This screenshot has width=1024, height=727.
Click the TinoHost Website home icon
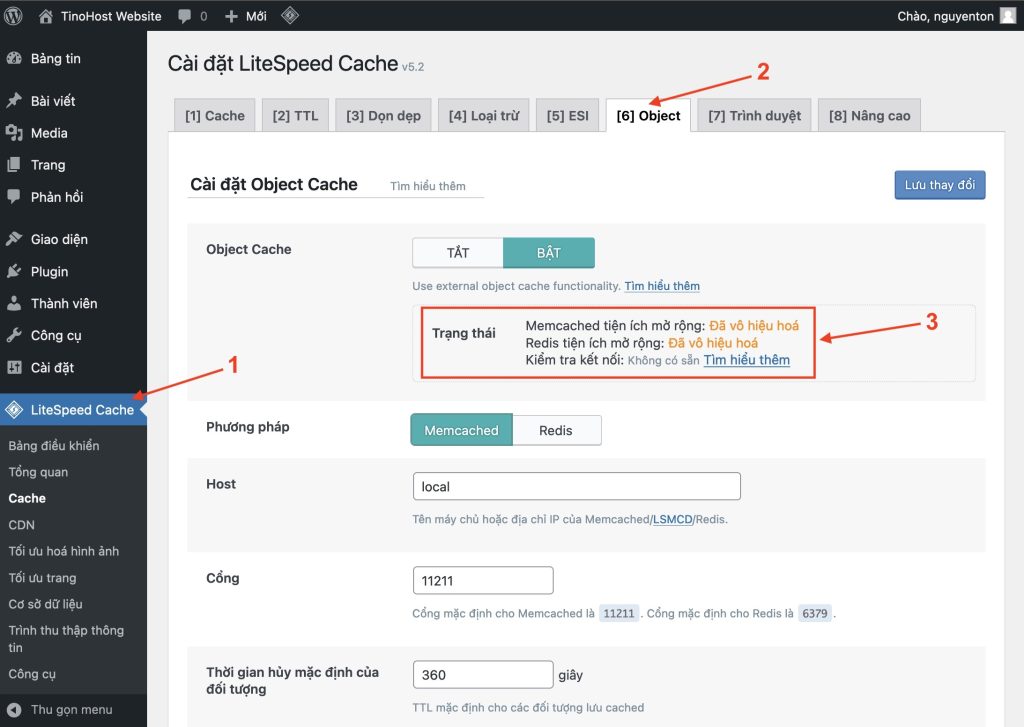point(46,16)
